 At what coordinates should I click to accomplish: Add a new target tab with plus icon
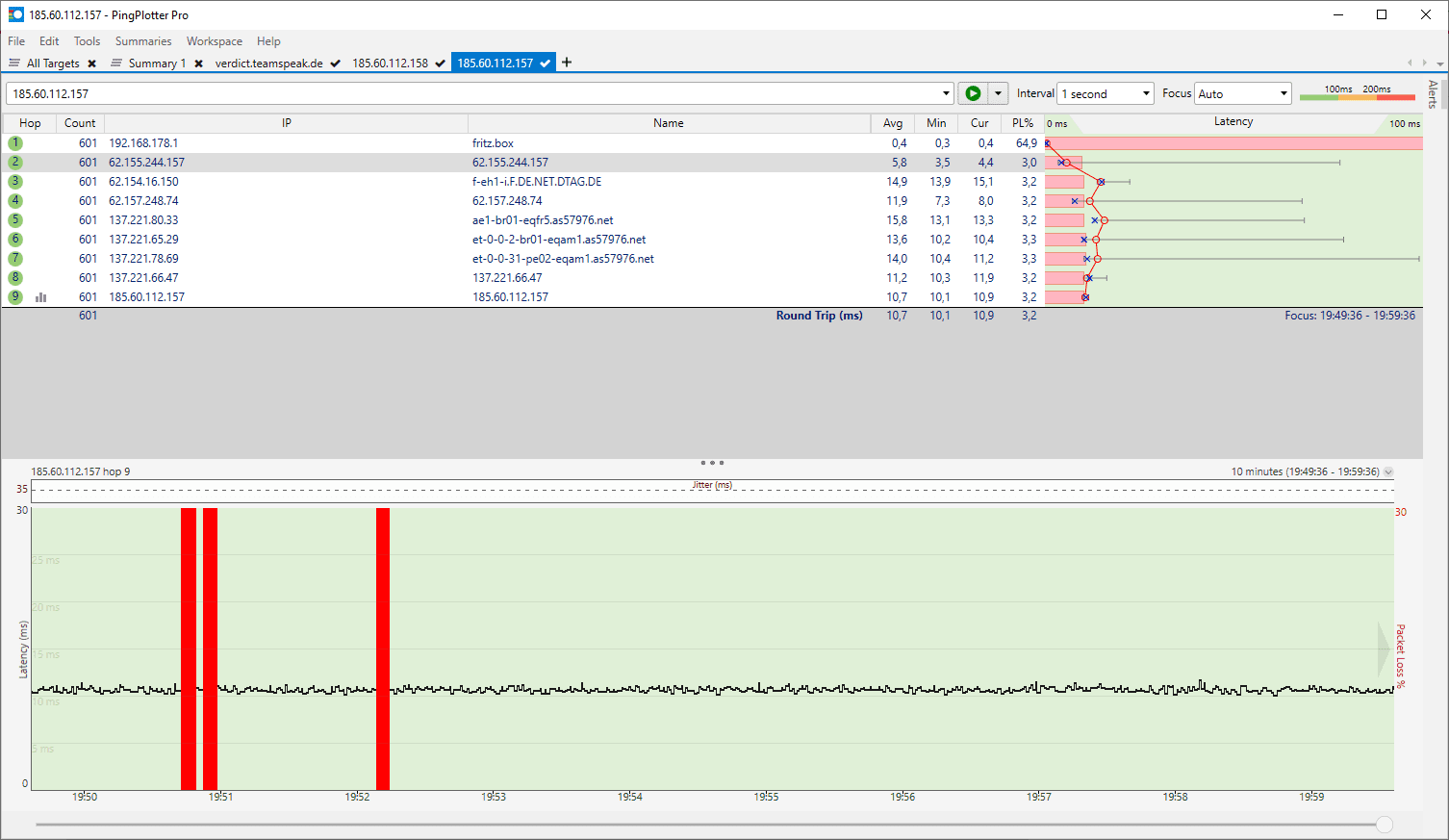(567, 63)
